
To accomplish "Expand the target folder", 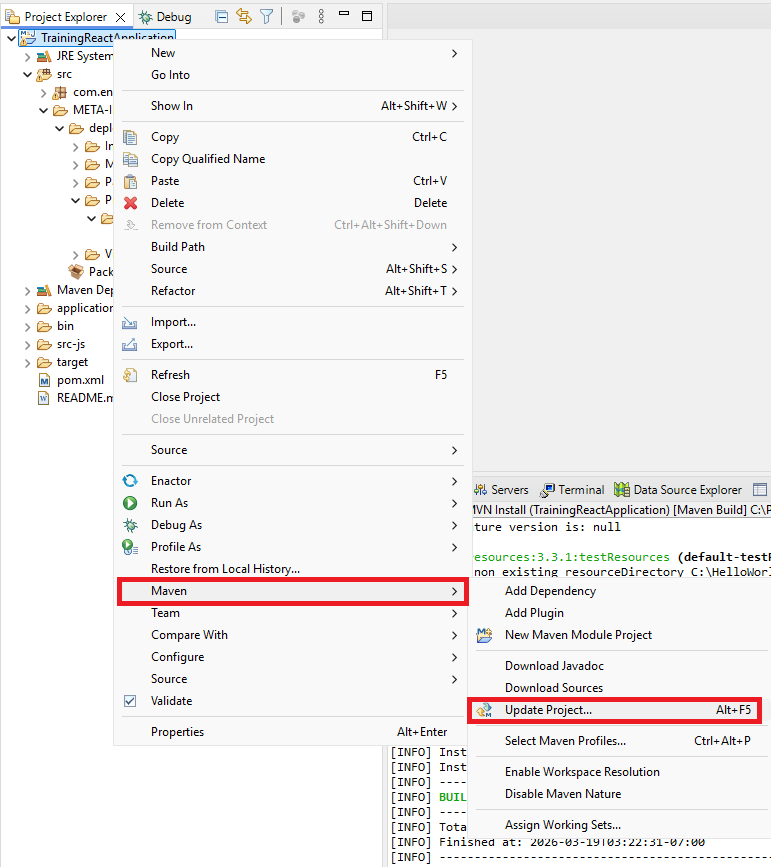I will (x=27, y=362).
